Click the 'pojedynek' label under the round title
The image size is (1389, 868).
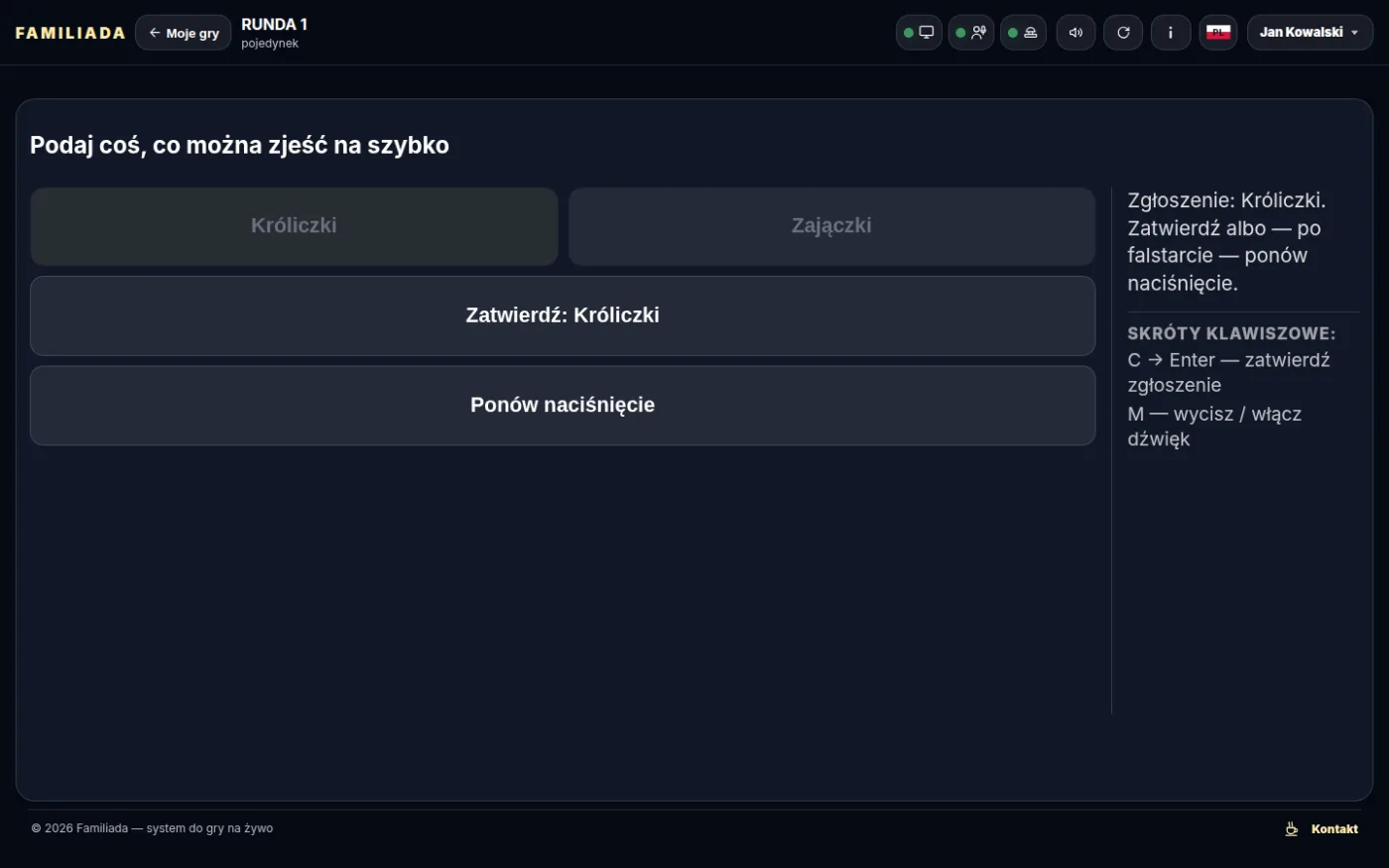(270, 44)
